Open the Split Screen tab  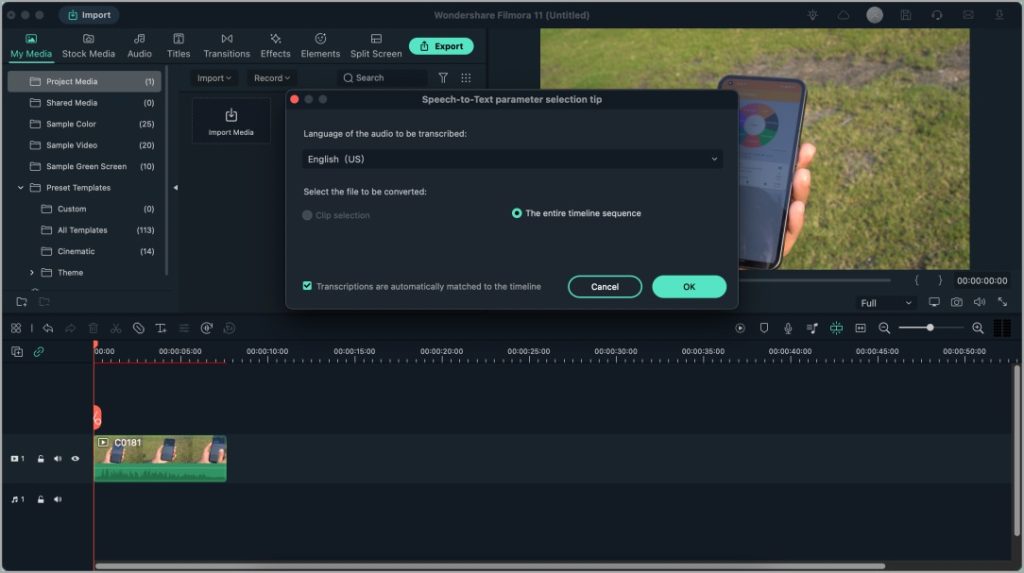[376, 46]
